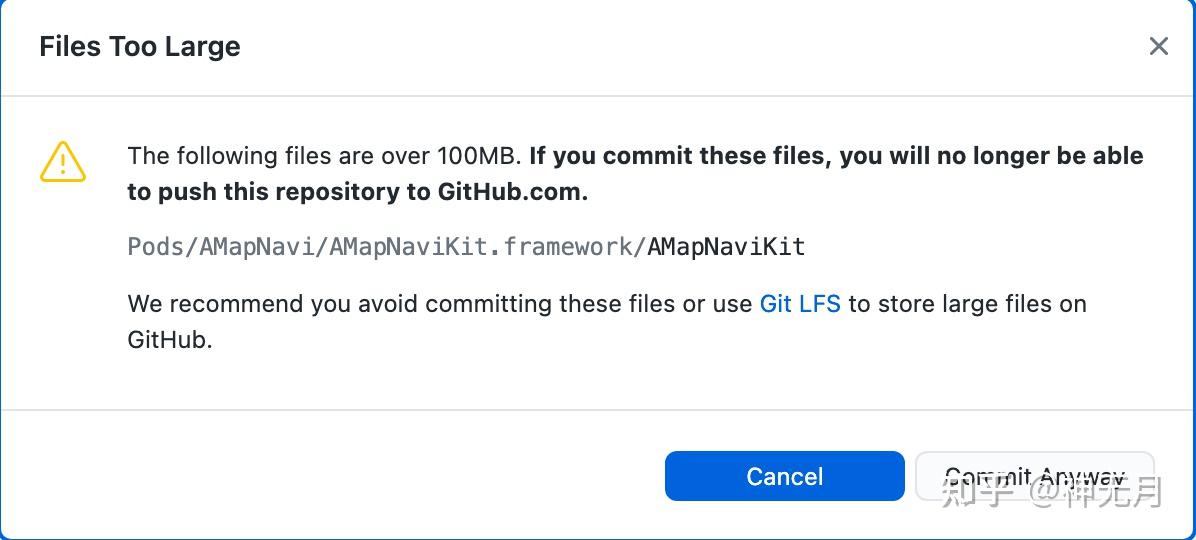Viewport: 1196px width, 540px height.
Task: Click the gray AMapNavi folder segment
Action: 263,247
